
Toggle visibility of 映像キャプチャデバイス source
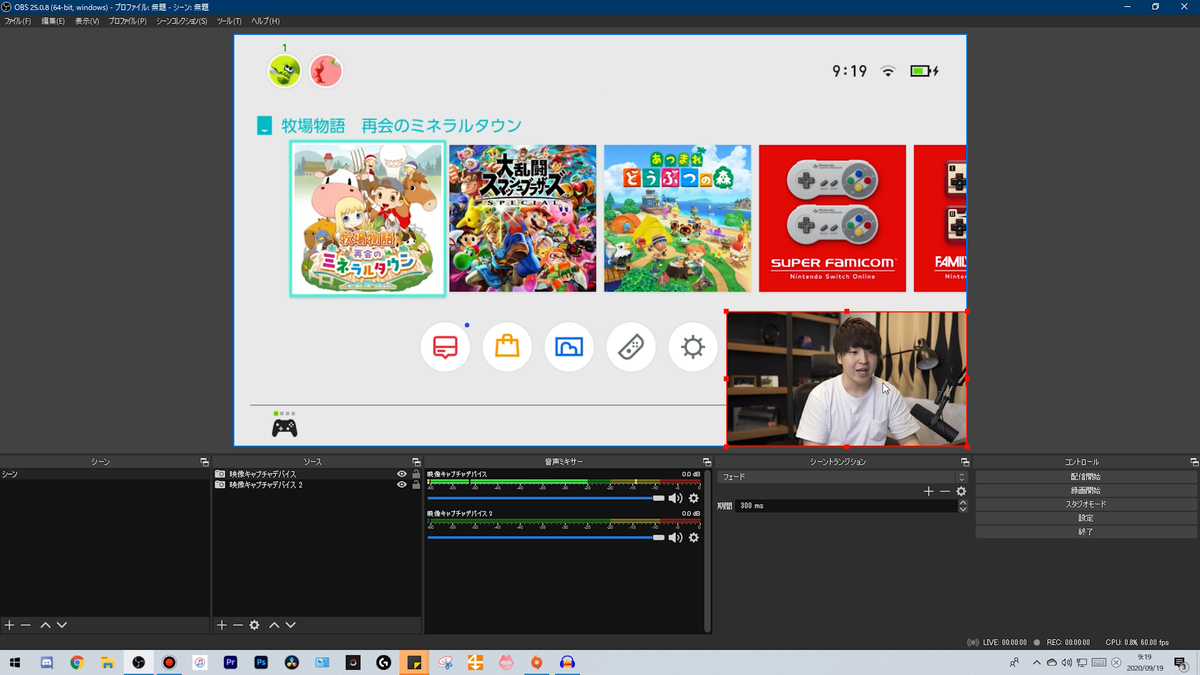point(402,474)
